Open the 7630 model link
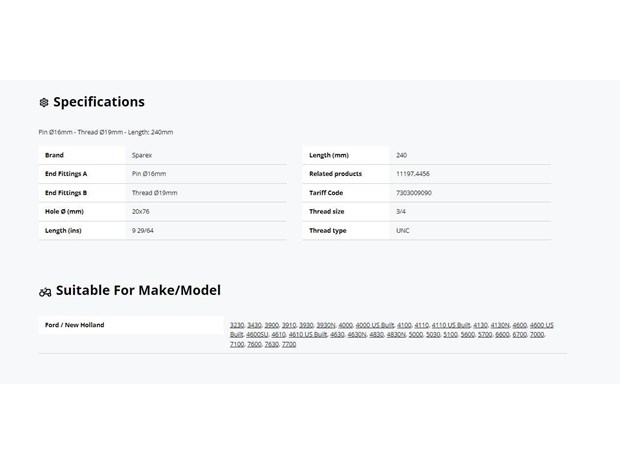Viewport: 620px width, 465px height. (272, 344)
